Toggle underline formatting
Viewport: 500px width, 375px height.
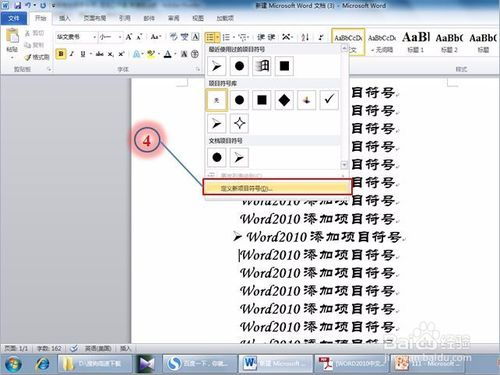(x=83, y=54)
